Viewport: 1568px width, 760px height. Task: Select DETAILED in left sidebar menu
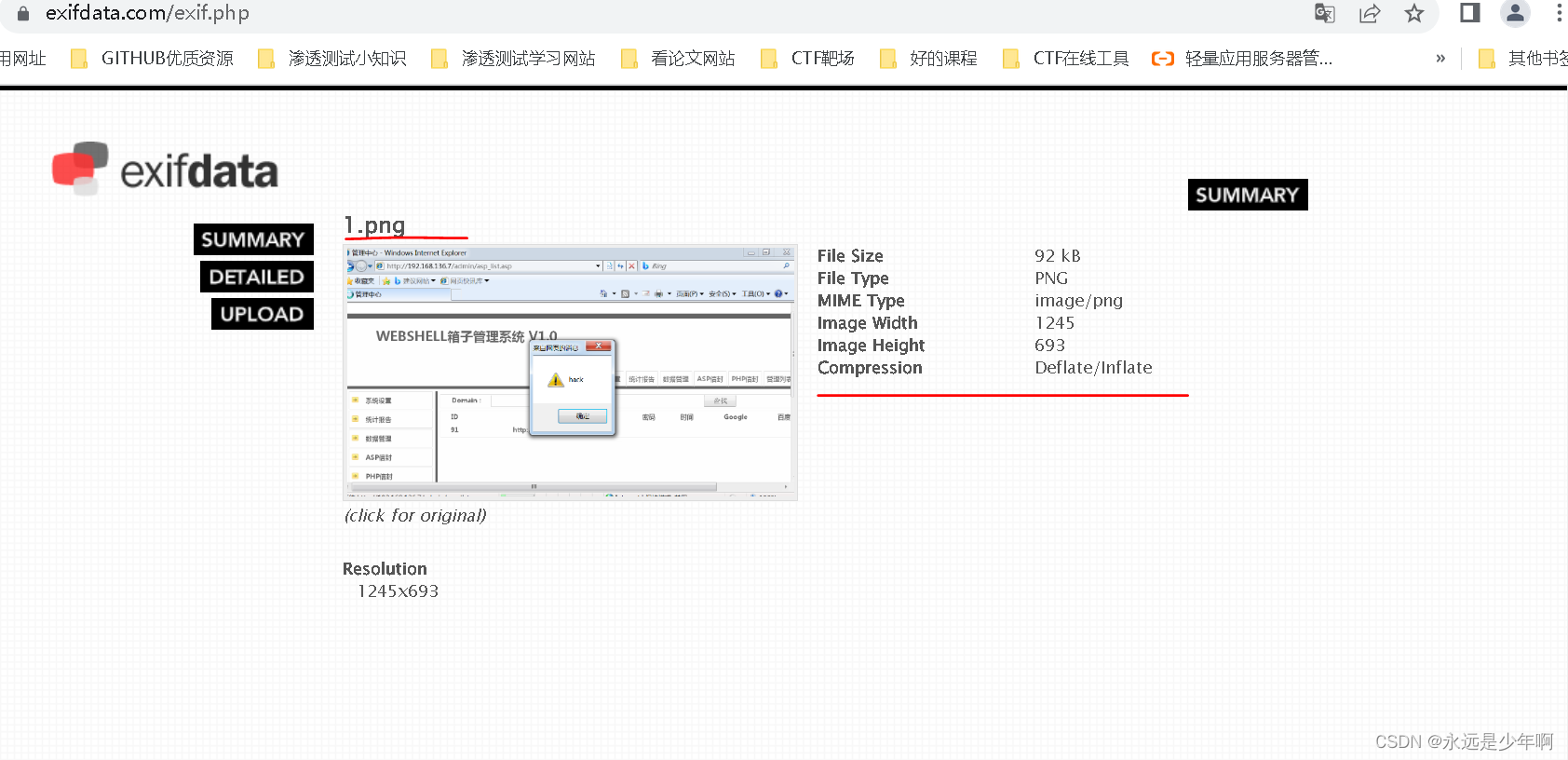tap(257, 277)
